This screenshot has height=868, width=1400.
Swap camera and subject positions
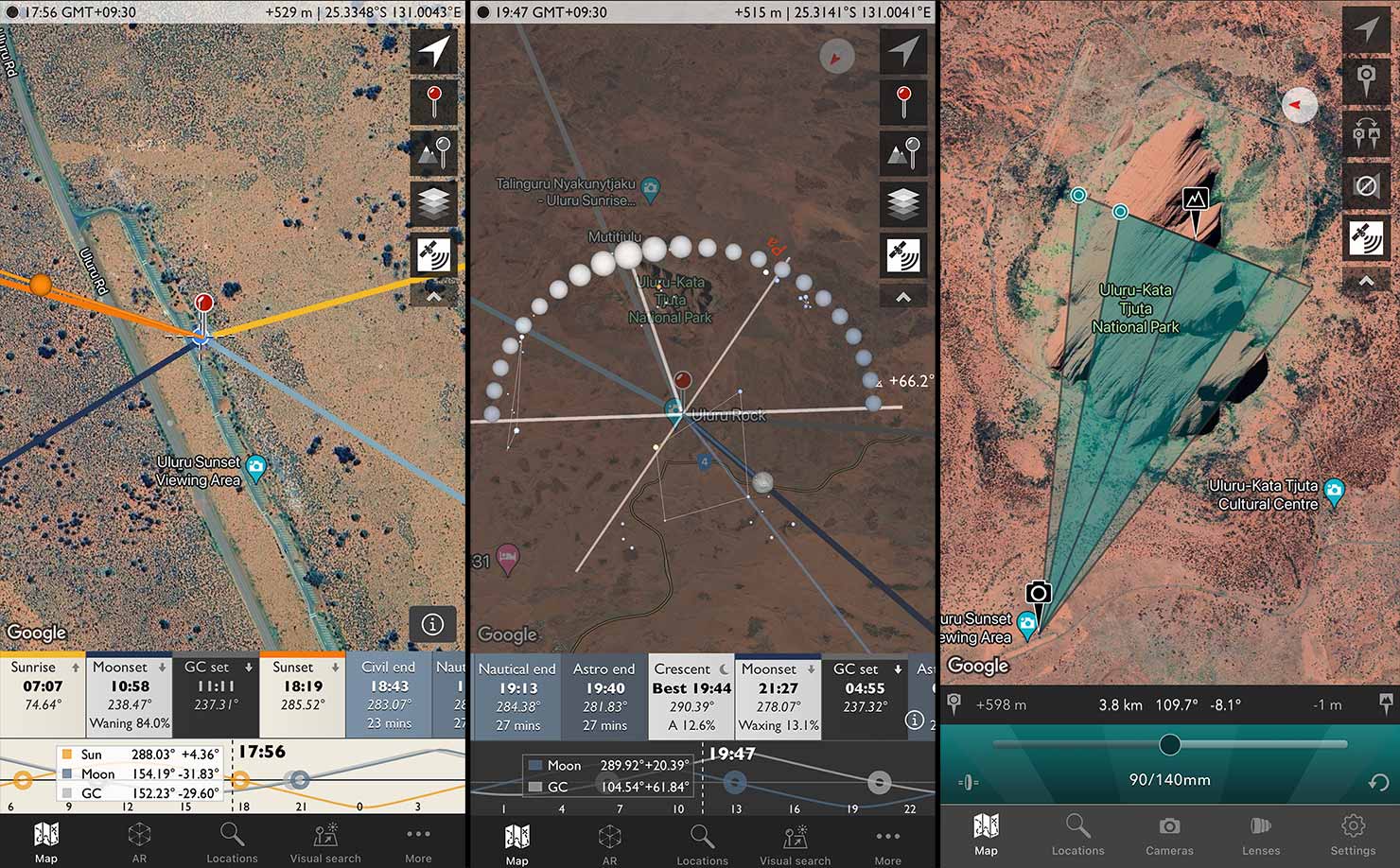point(1366,133)
